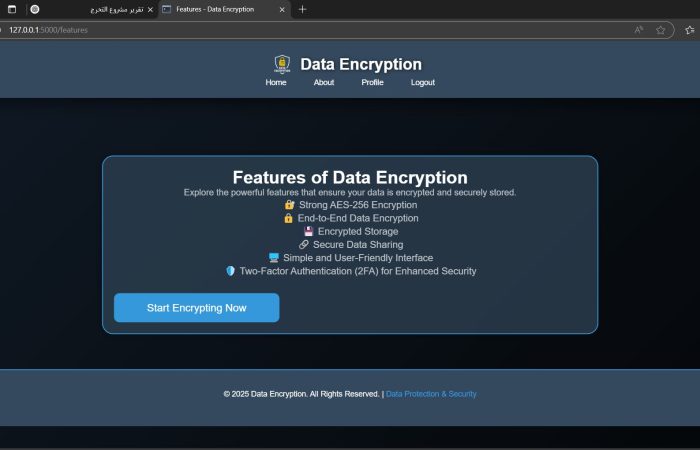Image resolution: width=700 pixels, height=450 pixels.
Task: Click the shield icon beside Two-Factor Authentication
Action: [x=230, y=271]
